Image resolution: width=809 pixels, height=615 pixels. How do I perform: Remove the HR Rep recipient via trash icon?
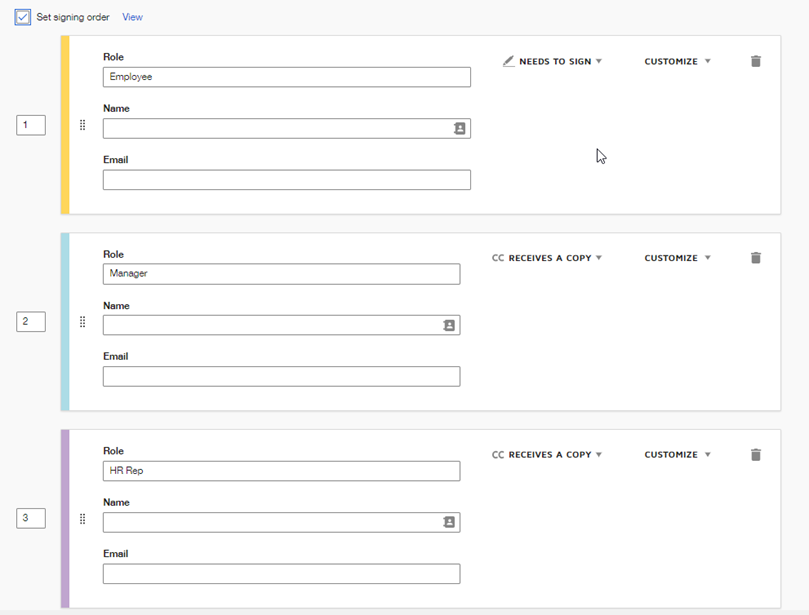click(x=756, y=455)
